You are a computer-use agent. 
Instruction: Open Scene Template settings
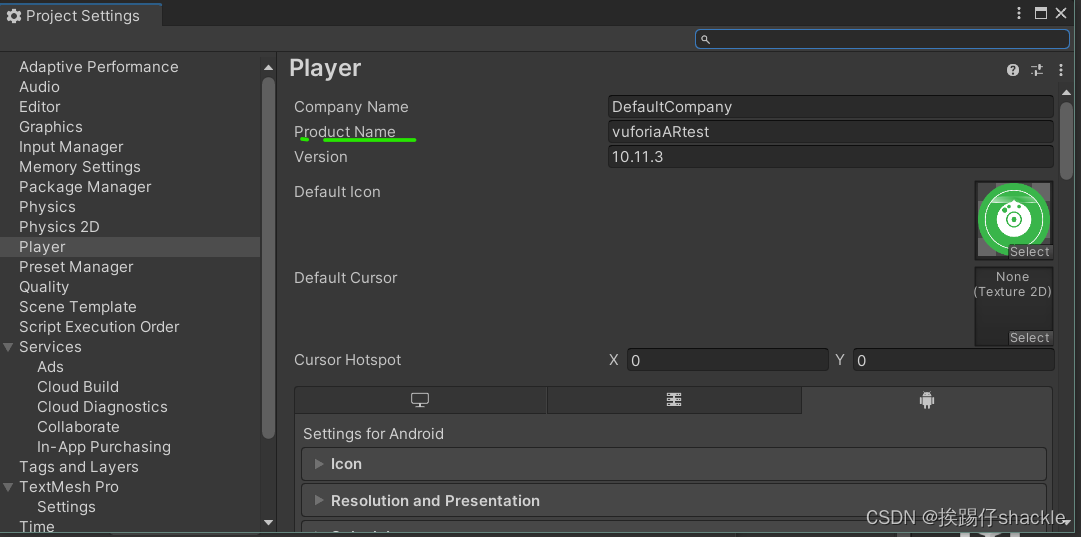pyautogui.click(x=78, y=307)
